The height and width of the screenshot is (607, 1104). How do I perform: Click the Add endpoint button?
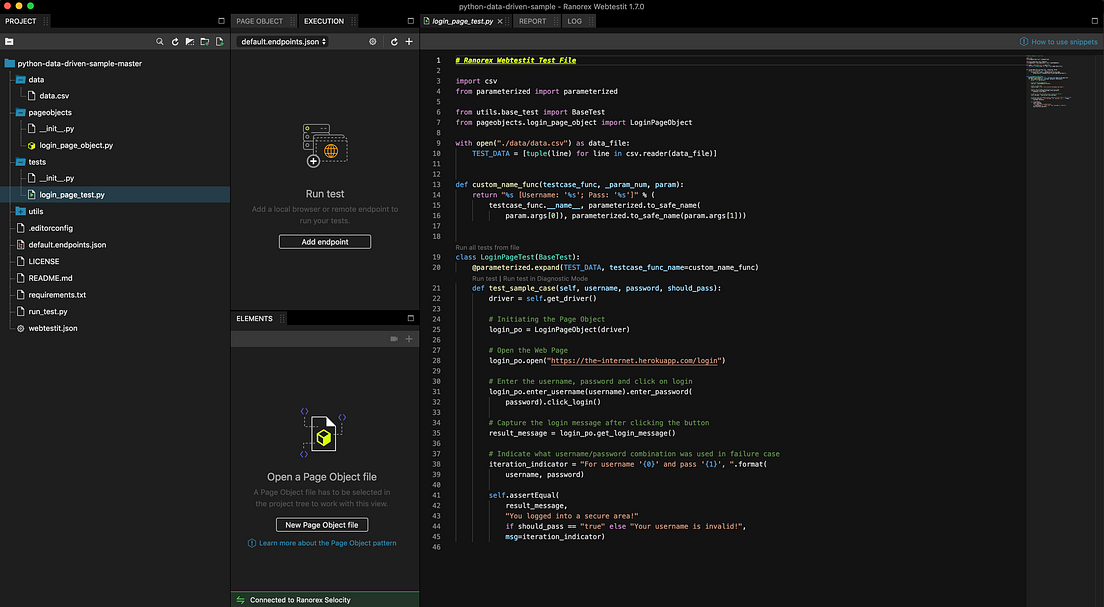pos(324,241)
